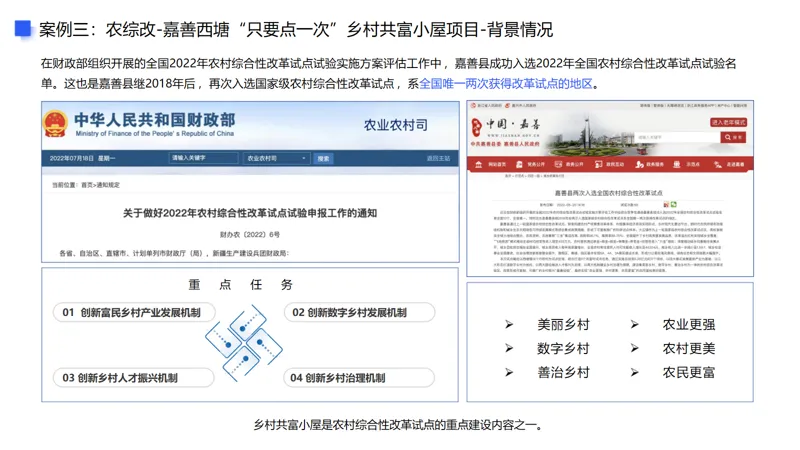Click the small green icon below the Jiashan article title
The width and height of the screenshot is (800, 450).
pos(673,204)
